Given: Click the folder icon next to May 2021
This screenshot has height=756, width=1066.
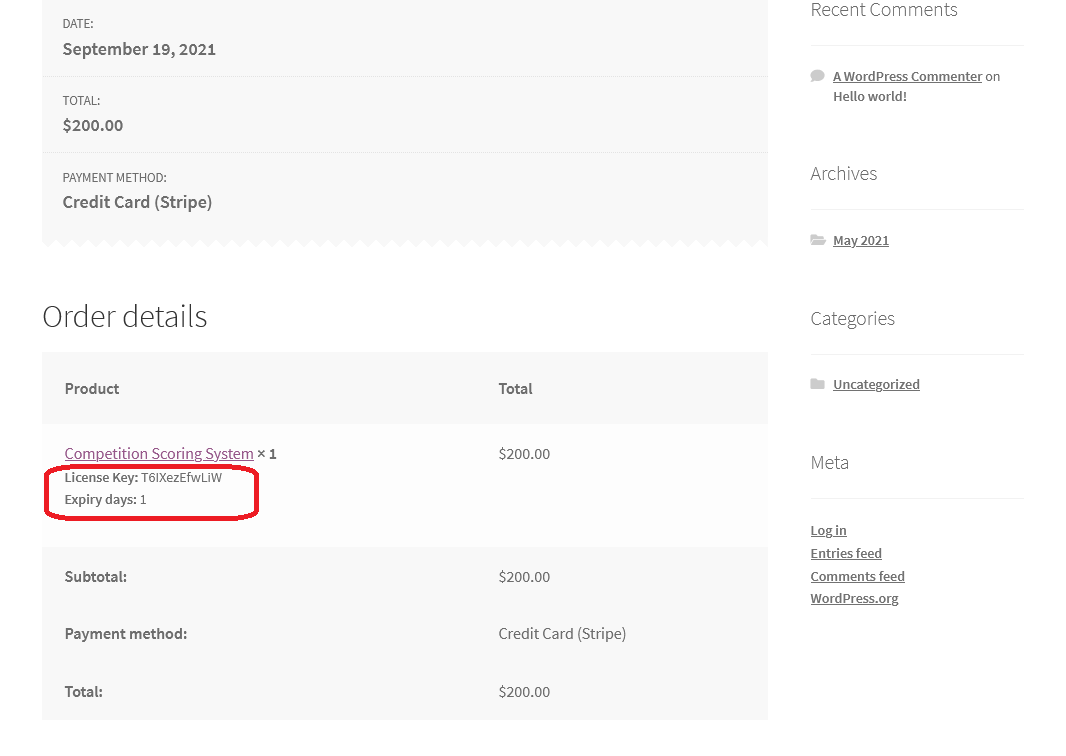Looking at the screenshot, I should click(x=818, y=240).
